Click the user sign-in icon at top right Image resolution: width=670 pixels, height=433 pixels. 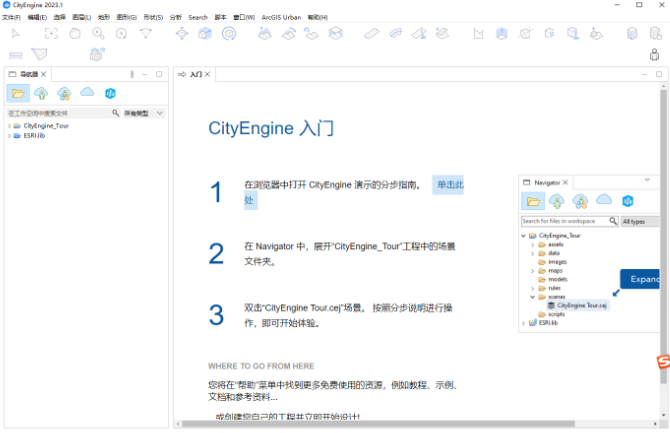point(654,54)
